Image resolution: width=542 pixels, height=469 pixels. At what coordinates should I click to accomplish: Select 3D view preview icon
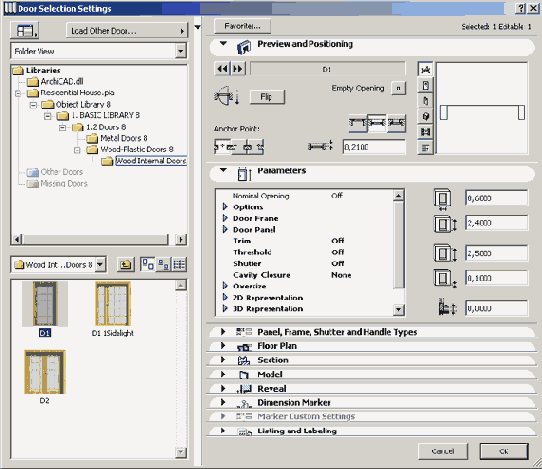pyautogui.click(x=426, y=116)
